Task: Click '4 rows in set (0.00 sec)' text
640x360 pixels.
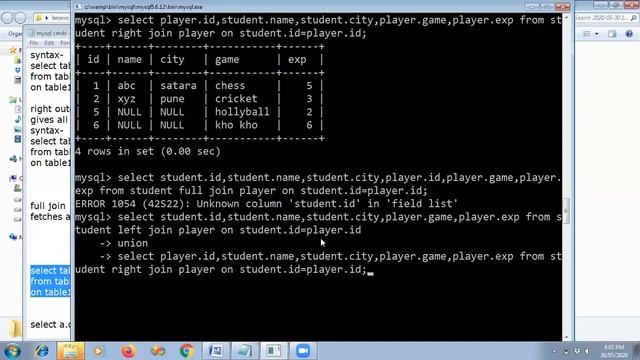Action: [148, 151]
